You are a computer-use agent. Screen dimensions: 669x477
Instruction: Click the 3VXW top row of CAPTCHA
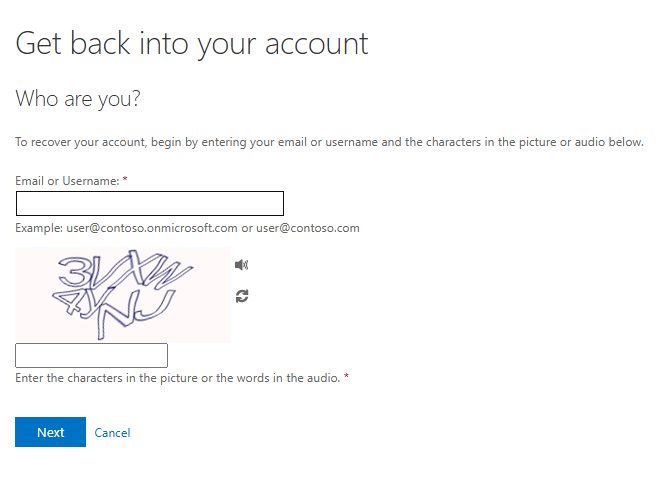click(x=125, y=270)
